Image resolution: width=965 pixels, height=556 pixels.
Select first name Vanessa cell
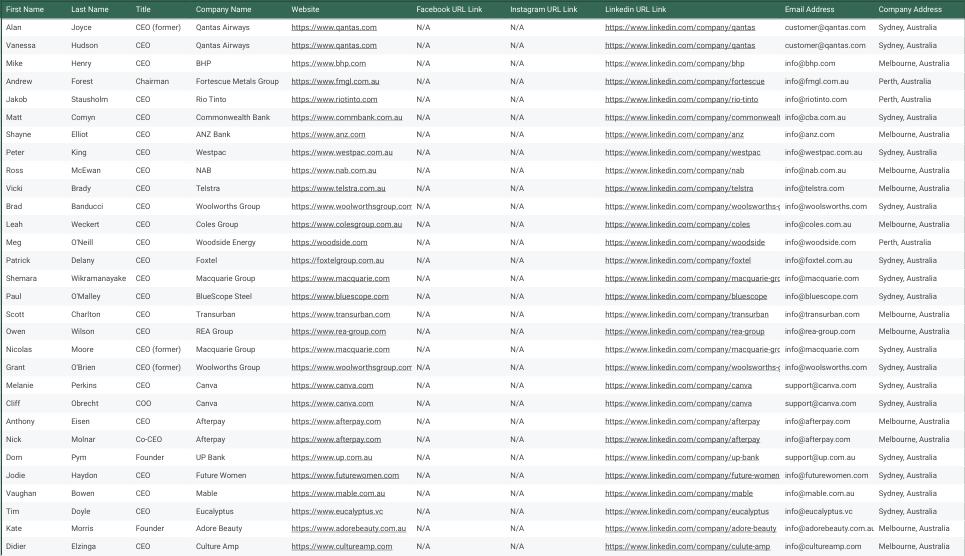tap(21, 46)
